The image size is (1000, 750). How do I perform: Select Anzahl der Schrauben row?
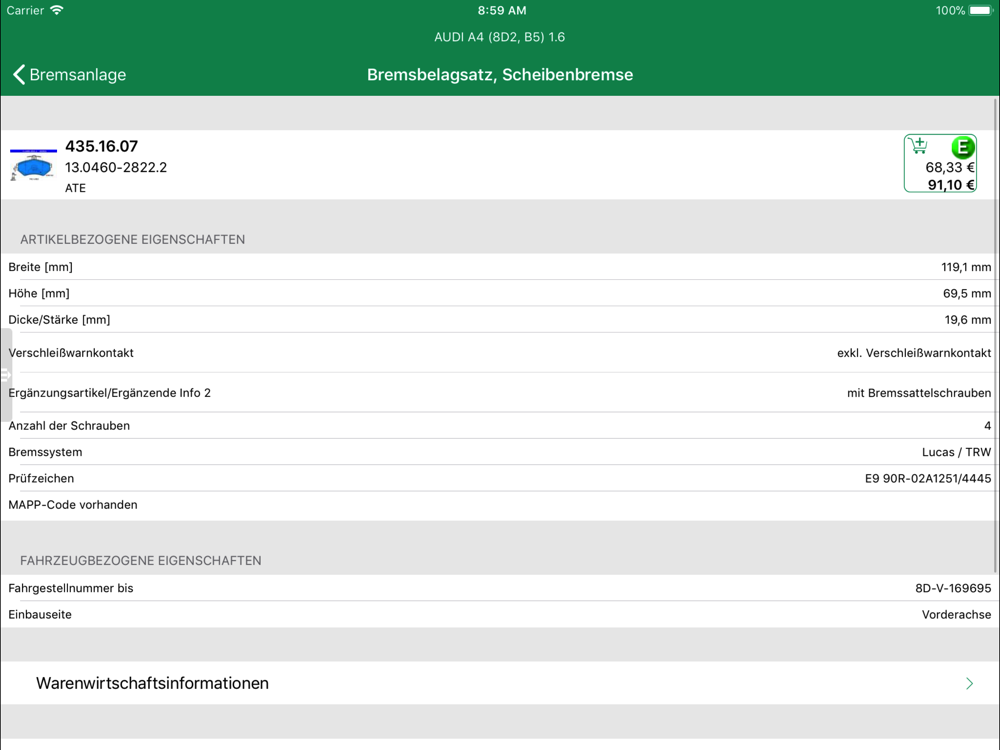point(500,425)
